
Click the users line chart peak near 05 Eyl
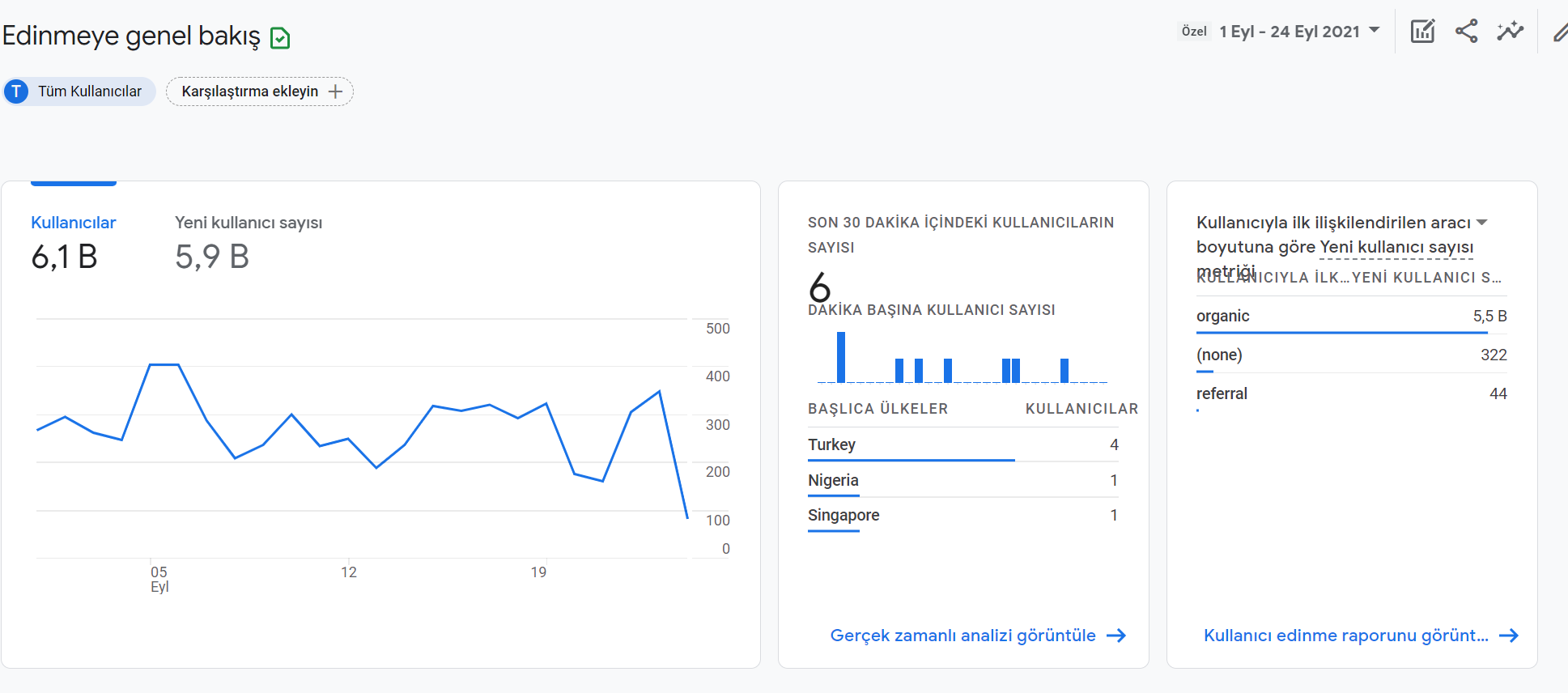pos(164,365)
